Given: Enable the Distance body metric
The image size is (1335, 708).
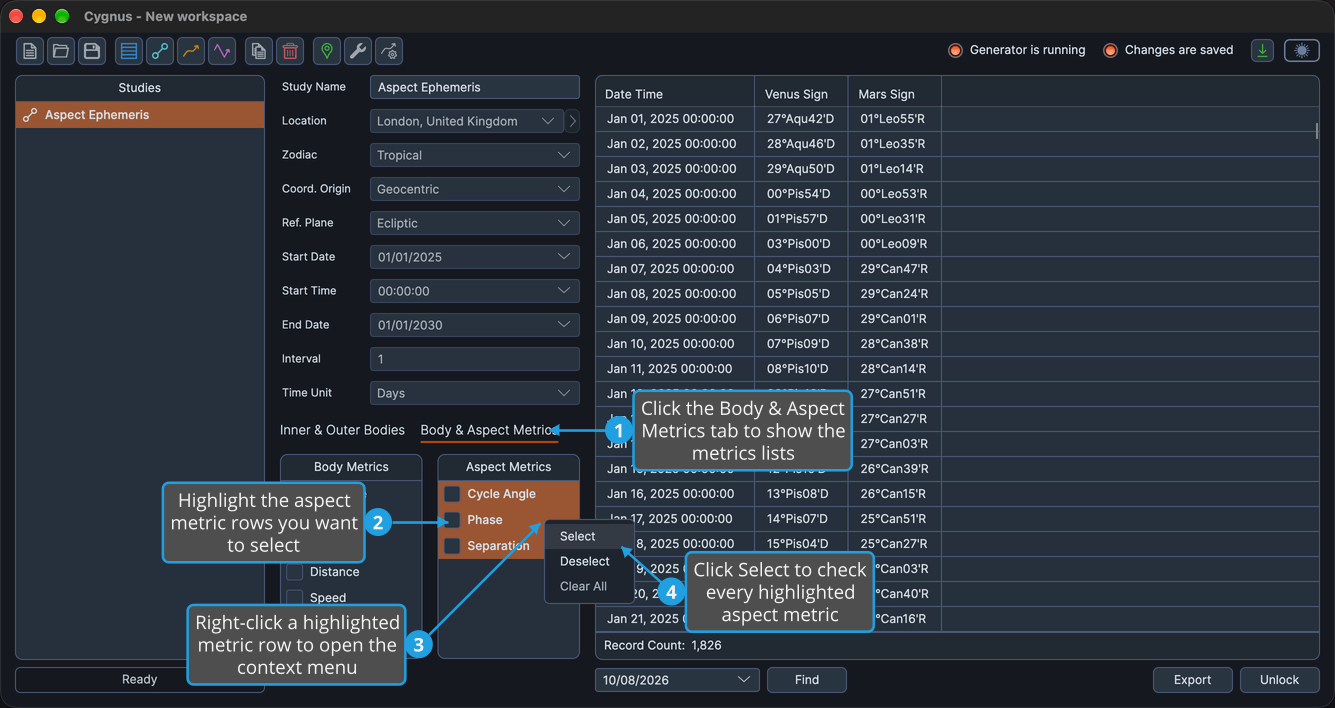Looking at the screenshot, I should pos(295,572).
